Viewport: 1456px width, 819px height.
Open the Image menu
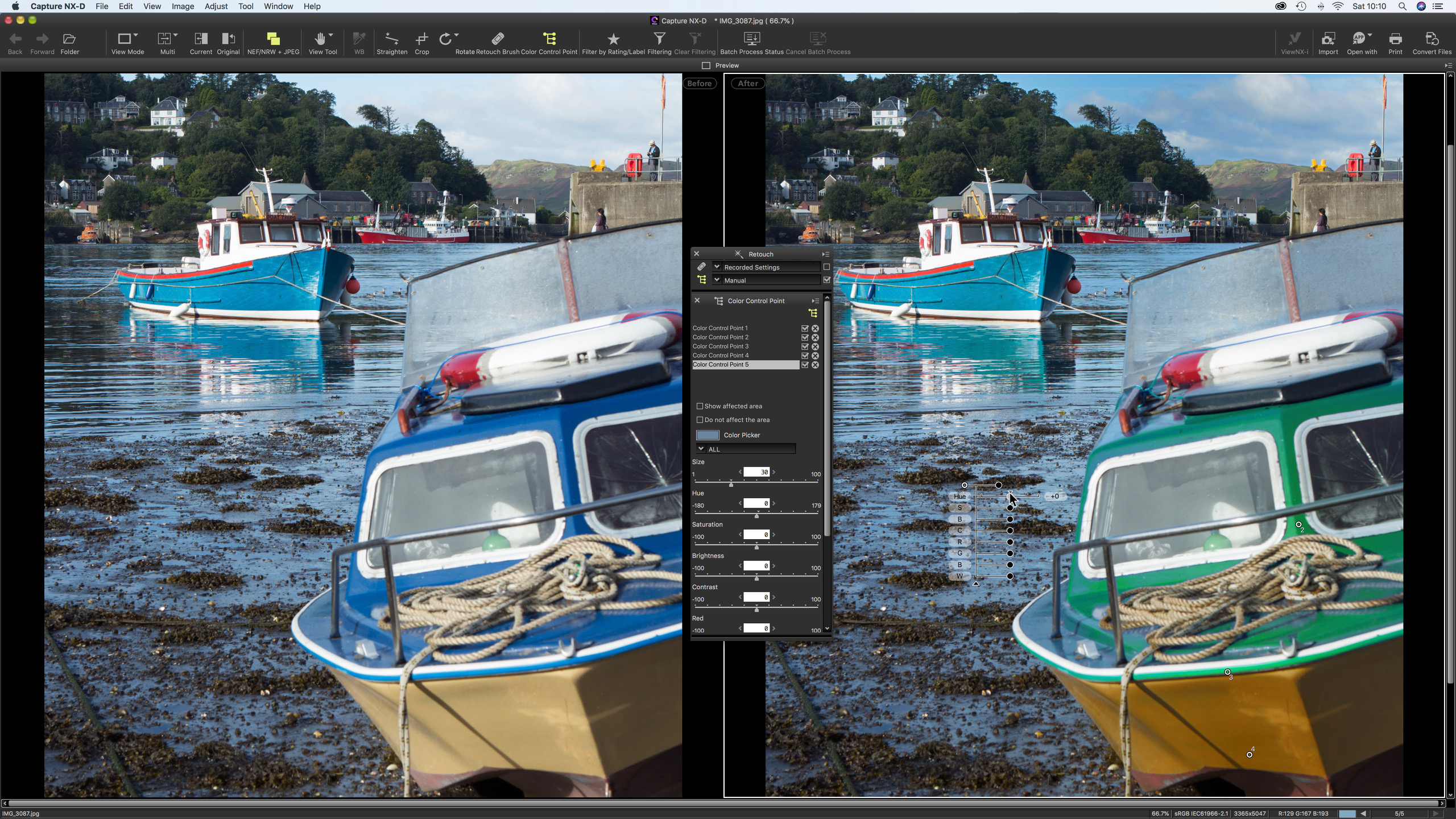tap(183, 6)
